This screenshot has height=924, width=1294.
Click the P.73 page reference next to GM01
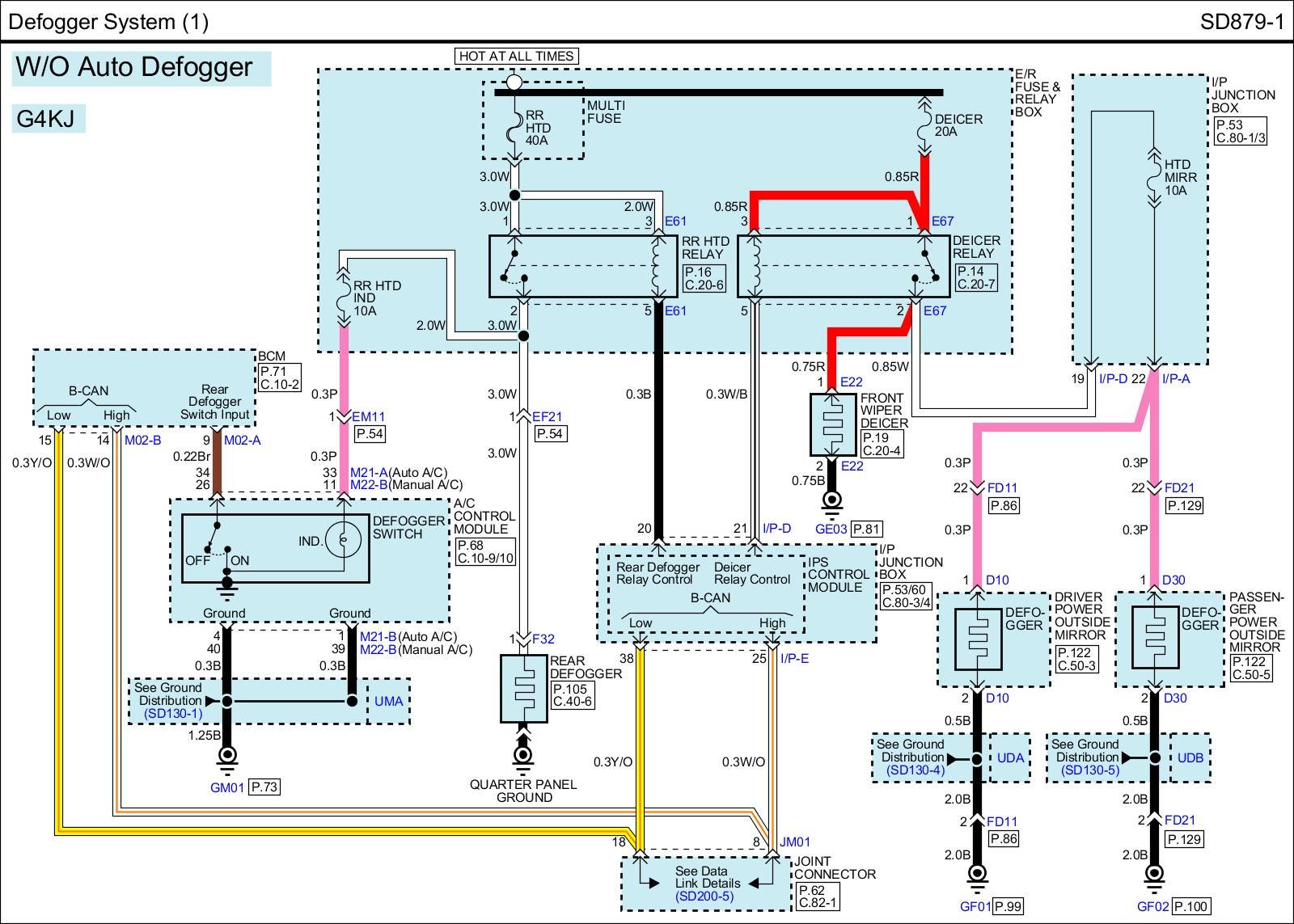click(x=264, y=787)
